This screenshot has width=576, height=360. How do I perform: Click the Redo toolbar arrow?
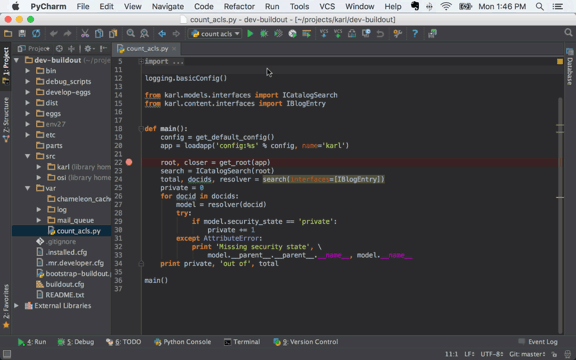(67, 34)
